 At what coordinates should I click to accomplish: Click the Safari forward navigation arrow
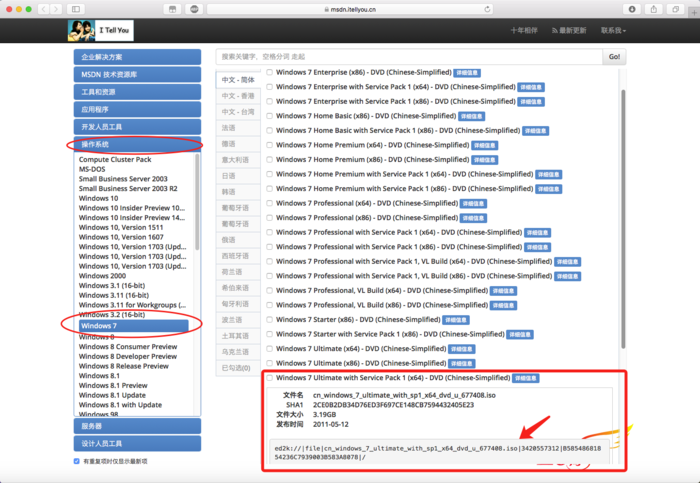click(x=56, y=9)
